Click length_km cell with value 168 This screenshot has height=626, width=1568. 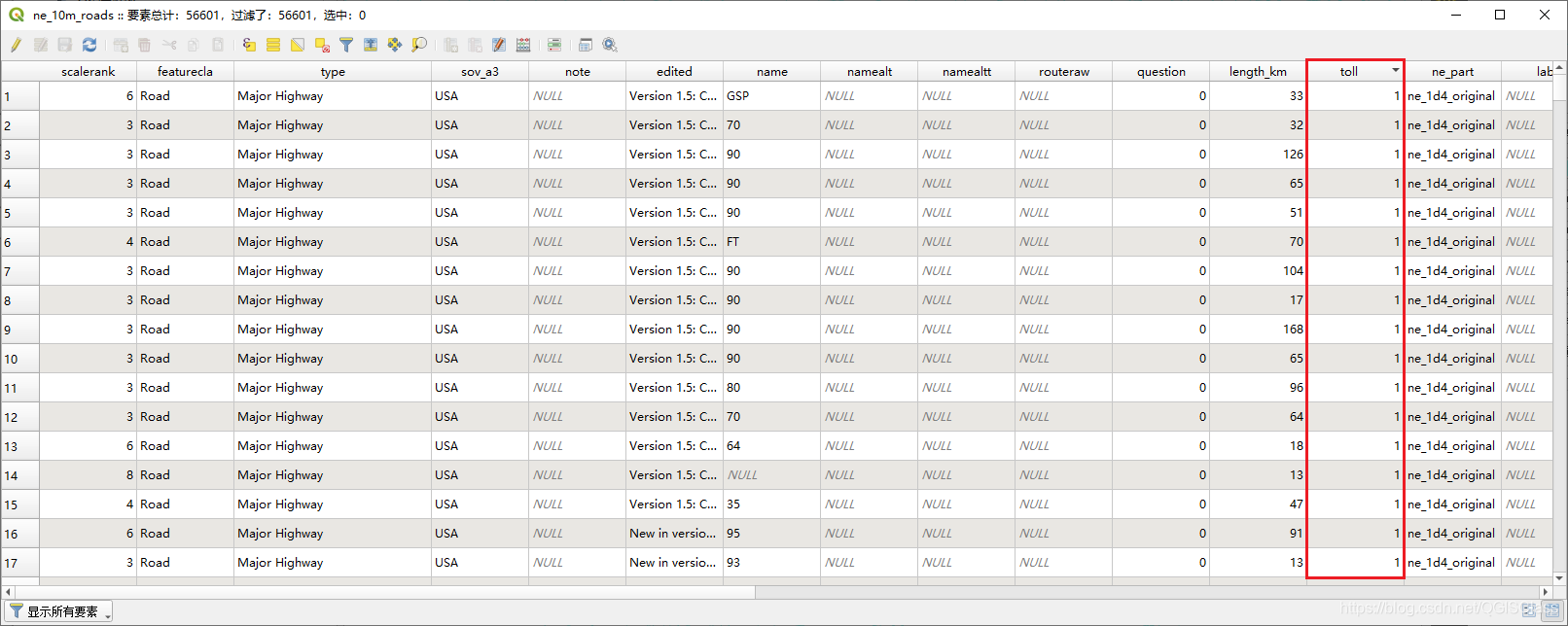tap(1258, 330)
